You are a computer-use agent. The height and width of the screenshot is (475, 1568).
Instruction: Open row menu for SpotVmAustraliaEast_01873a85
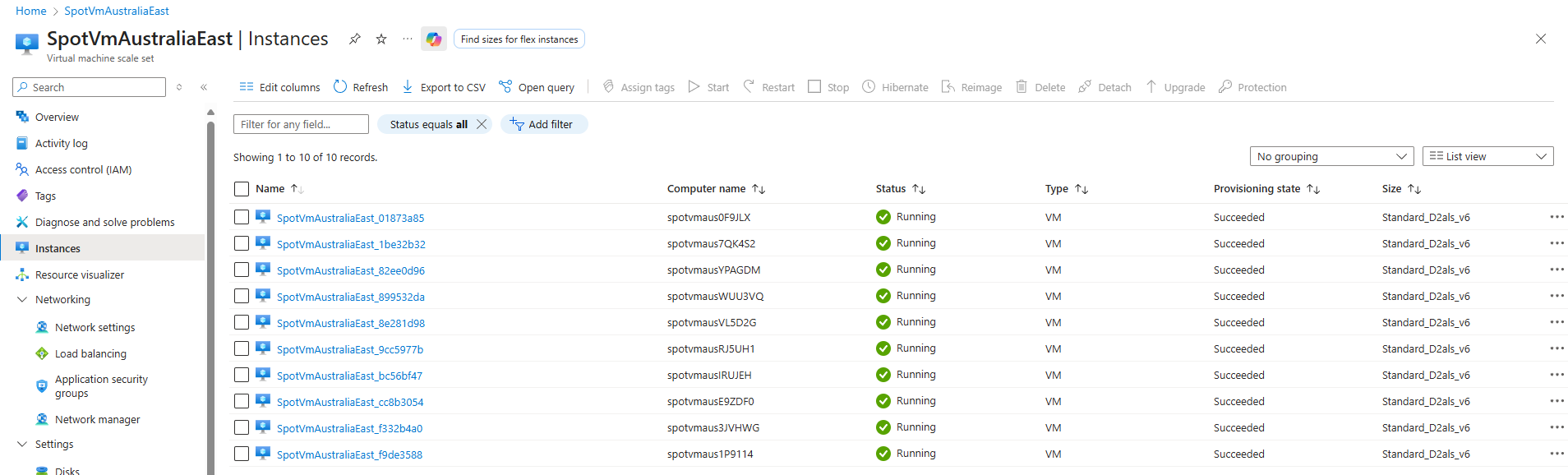[x=1556, y=217]
